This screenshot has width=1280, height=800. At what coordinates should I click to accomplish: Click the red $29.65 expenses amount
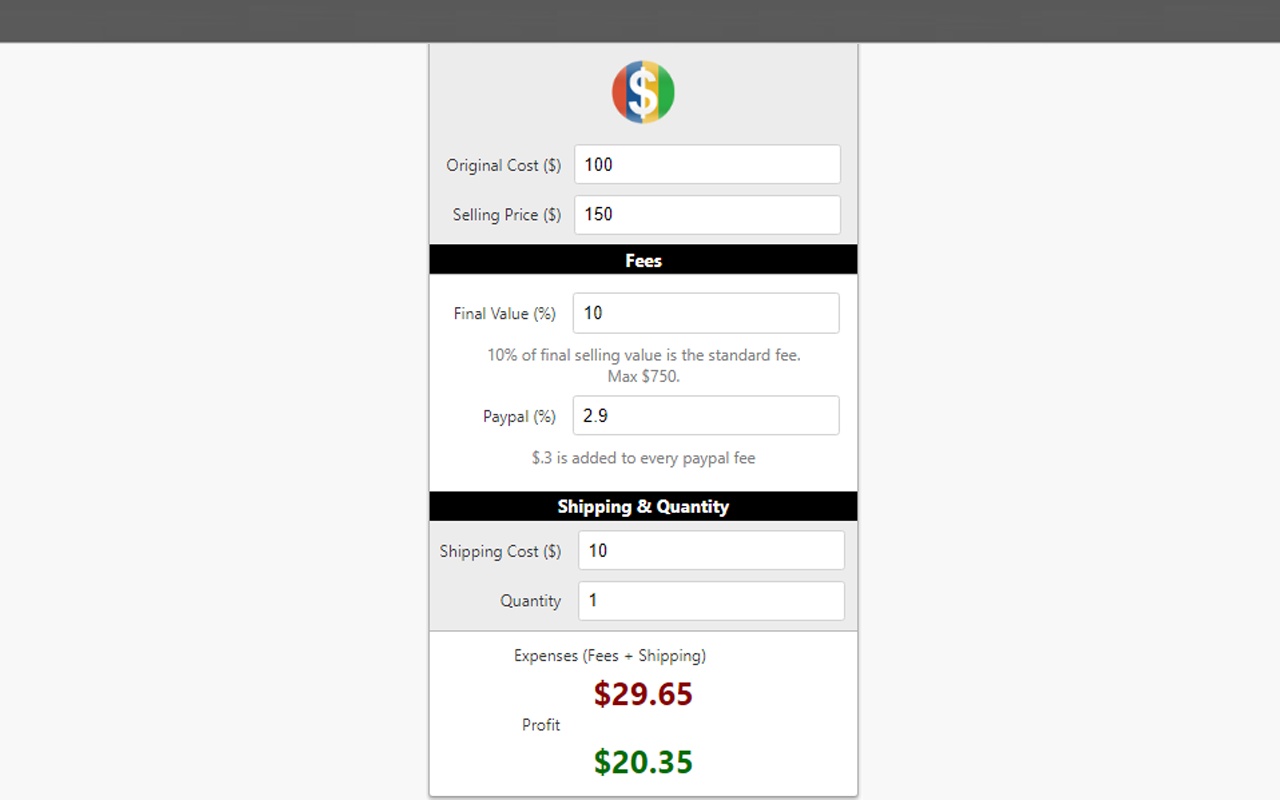click(x=643, y=694)
